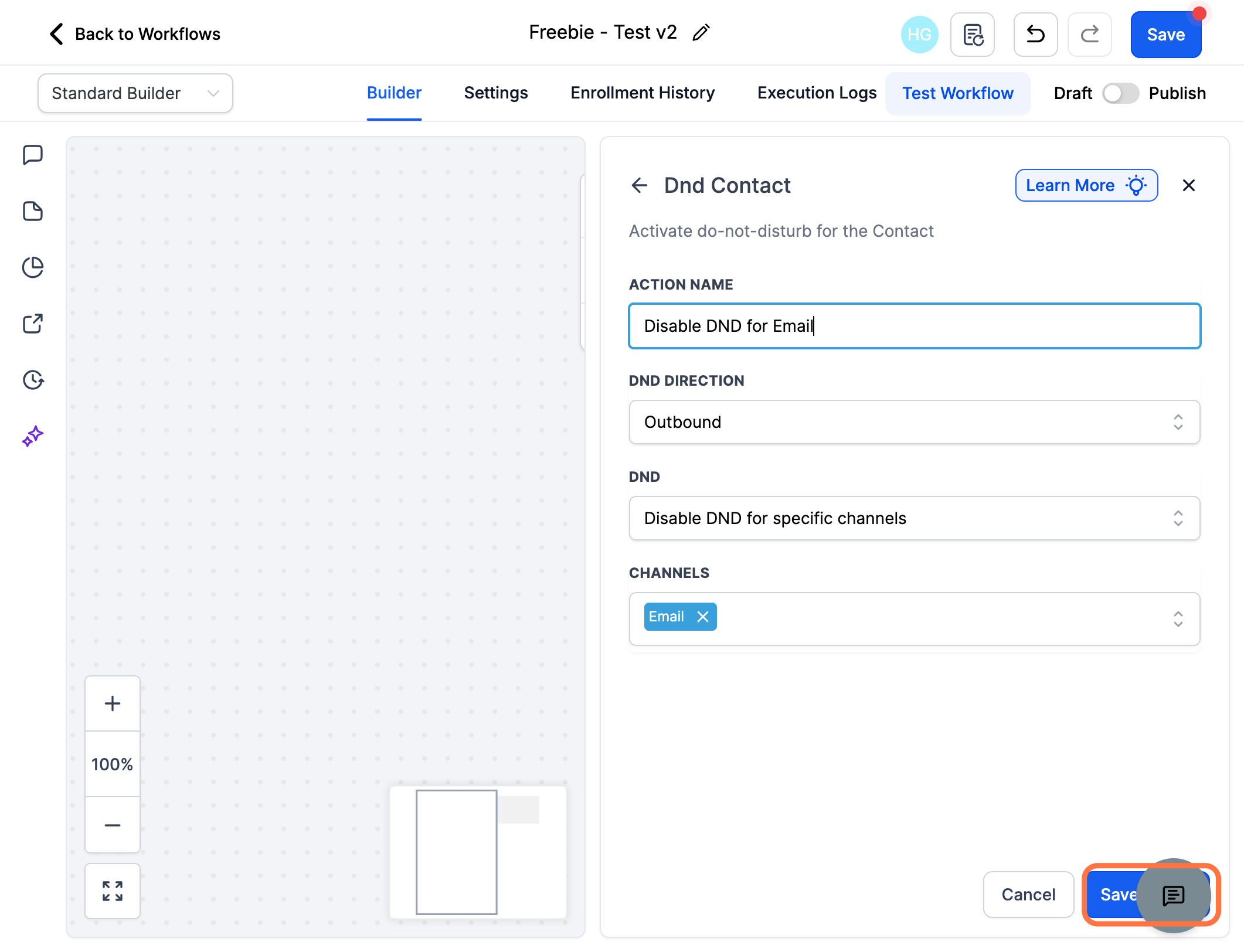Viewport: 1244px width, 952px height.
Task: Click the Test Workflow button
Action: 958,93
